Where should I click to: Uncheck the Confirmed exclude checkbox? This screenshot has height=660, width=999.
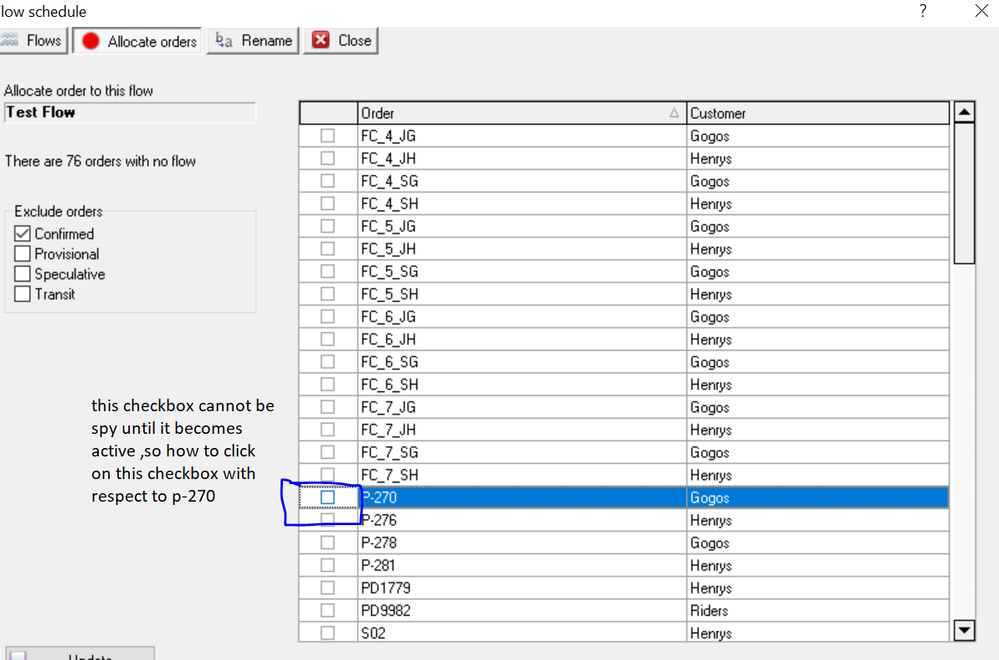click(x=23, y=234)
